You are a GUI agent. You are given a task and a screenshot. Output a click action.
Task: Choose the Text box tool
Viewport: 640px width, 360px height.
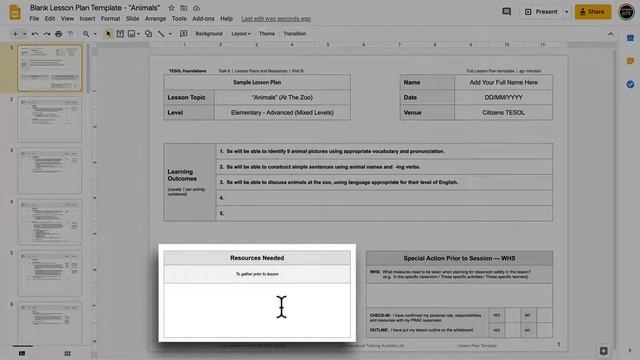(120, 34)
